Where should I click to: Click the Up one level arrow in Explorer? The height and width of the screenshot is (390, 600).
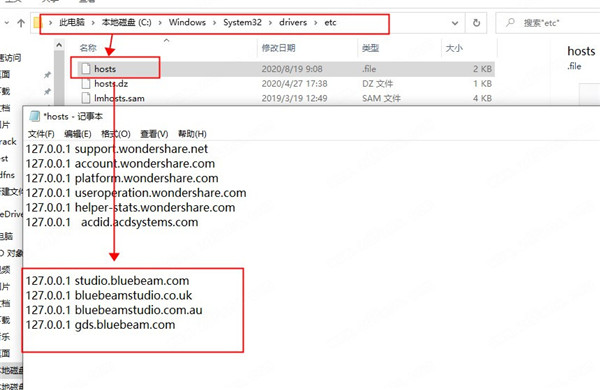tap(21, 23)
